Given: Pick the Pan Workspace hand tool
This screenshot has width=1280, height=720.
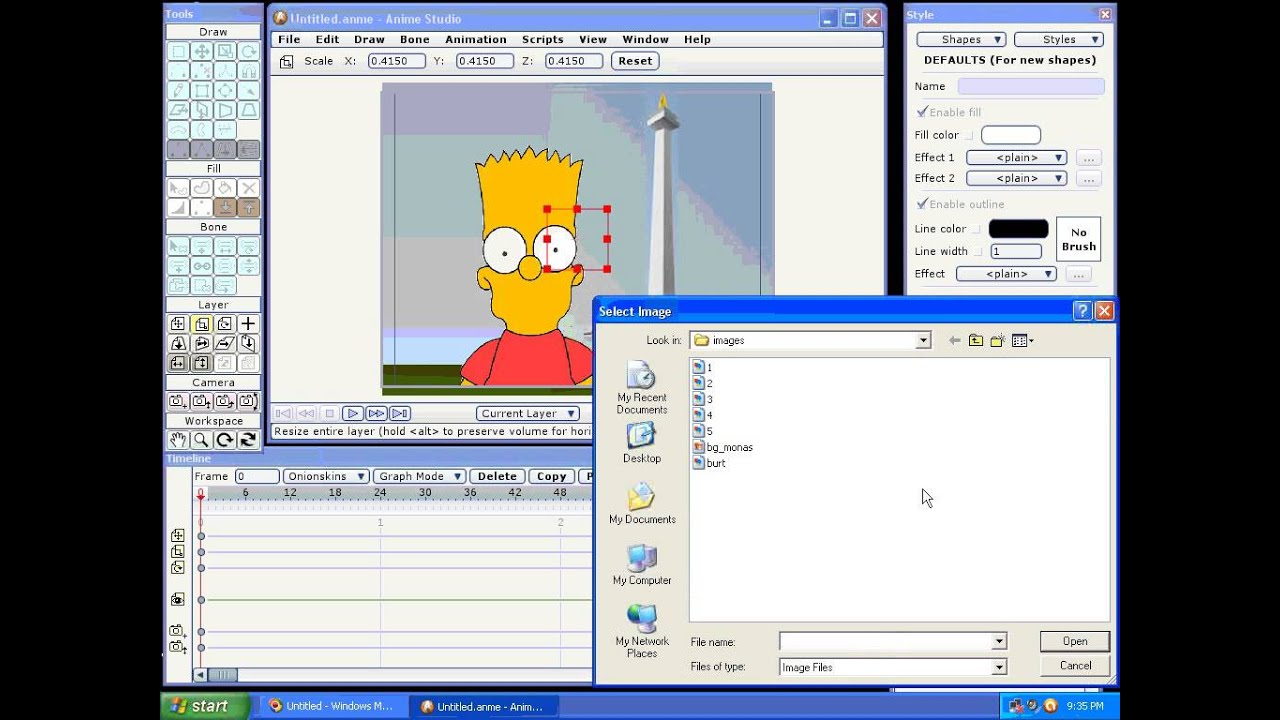Looking at the screenshot, I should (178, 440).
